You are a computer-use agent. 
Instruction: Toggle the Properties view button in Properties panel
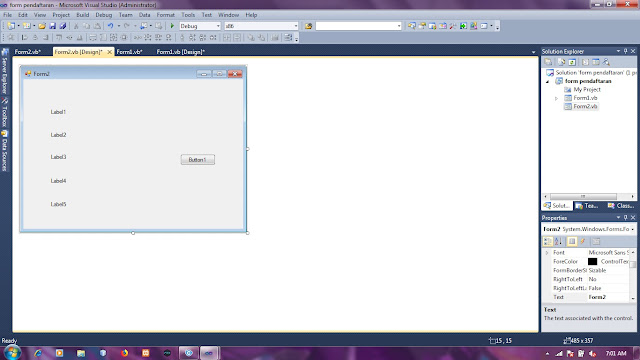pos(572,241)
